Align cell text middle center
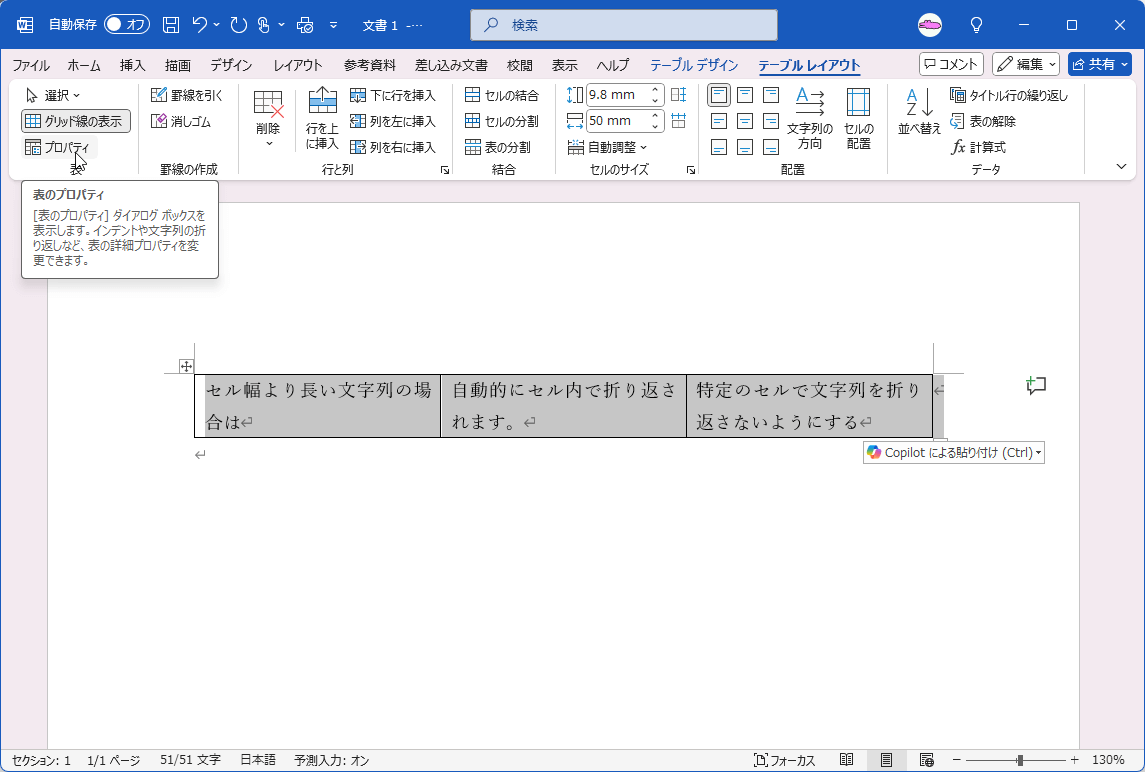Image resolution: width=1145 pixels, height=772 pixels. 745,121
